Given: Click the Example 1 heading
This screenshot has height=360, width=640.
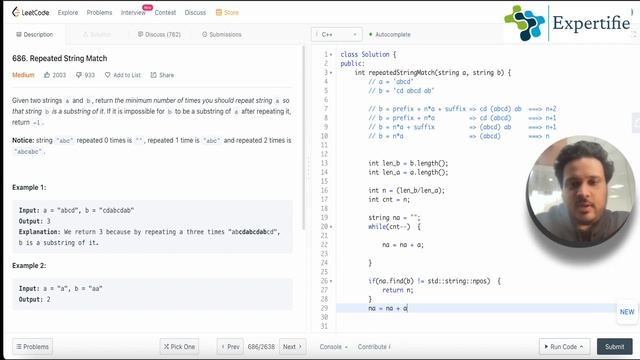Looking at the screenshot, I should pos(29,187).
